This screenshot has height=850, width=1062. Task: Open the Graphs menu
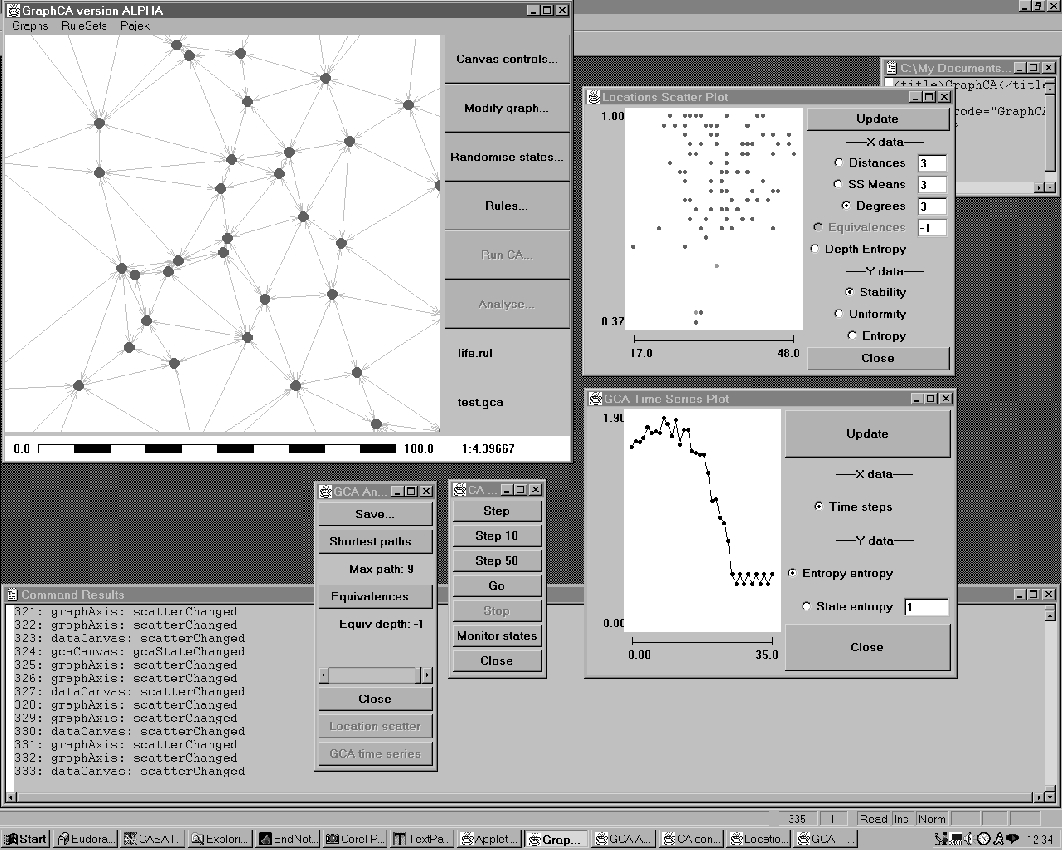pyautogui.click(x=30, y=26)
